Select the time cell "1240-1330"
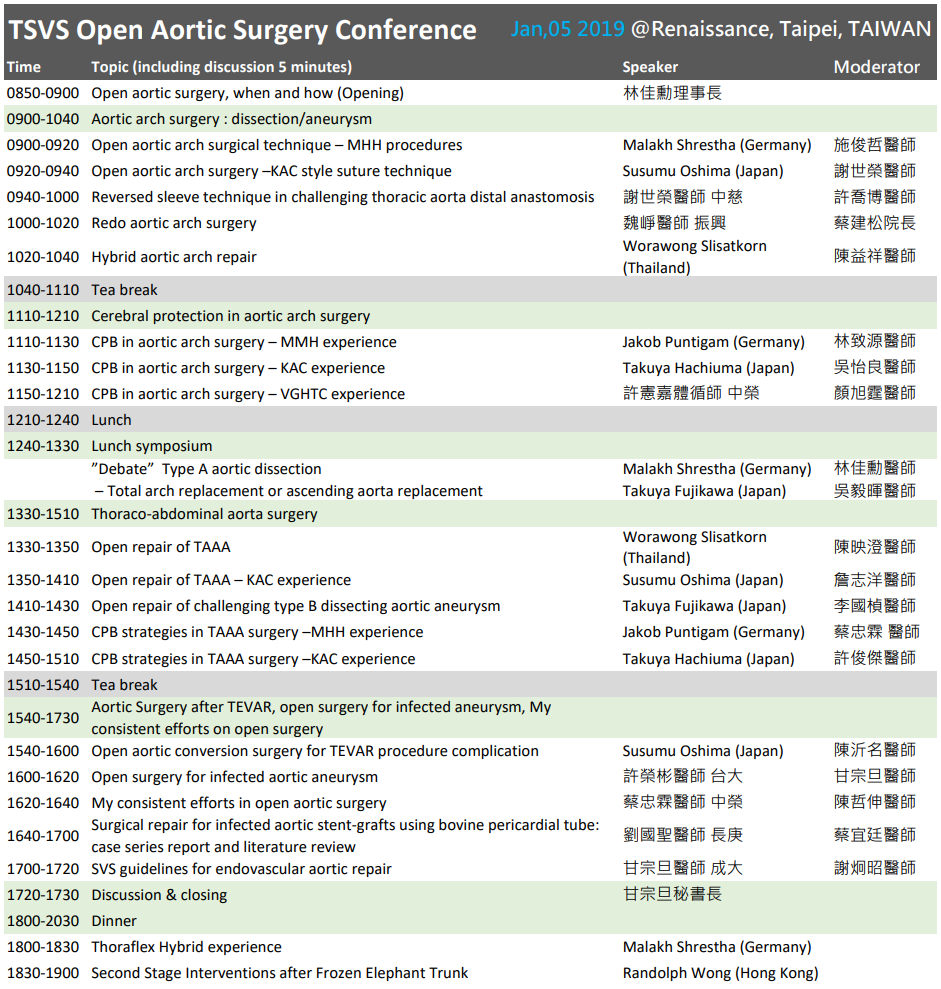Screen dimensions: 941x989 43,446
